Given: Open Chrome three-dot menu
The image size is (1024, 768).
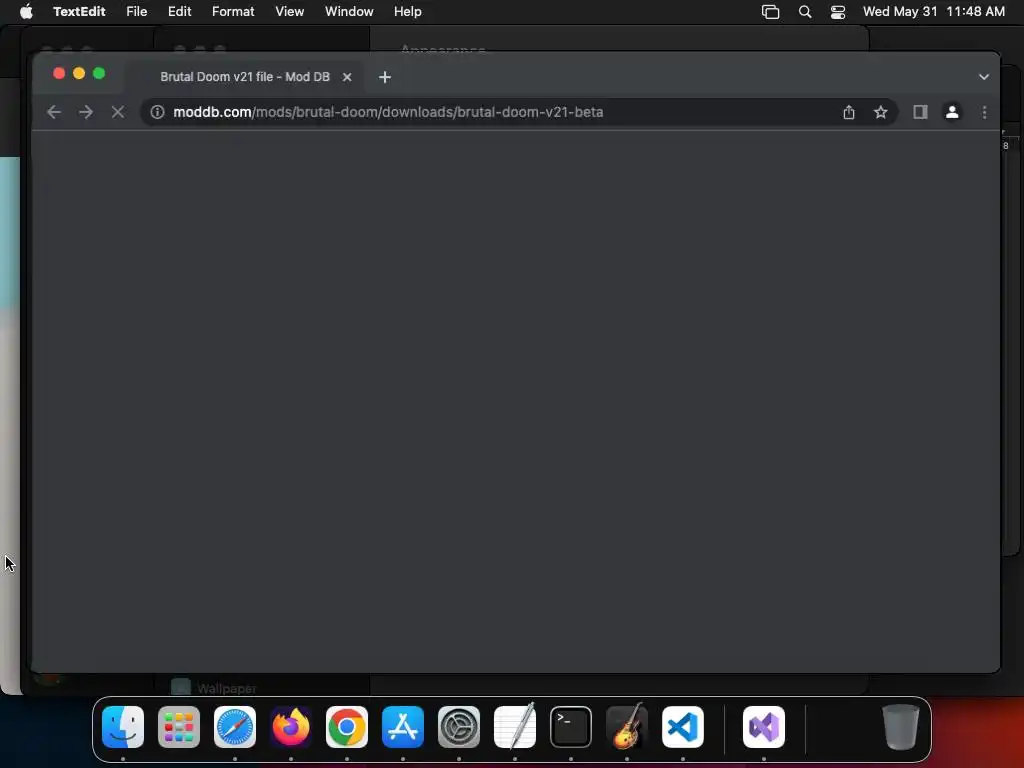Looking at the screenshot, I should coord(984,112).
